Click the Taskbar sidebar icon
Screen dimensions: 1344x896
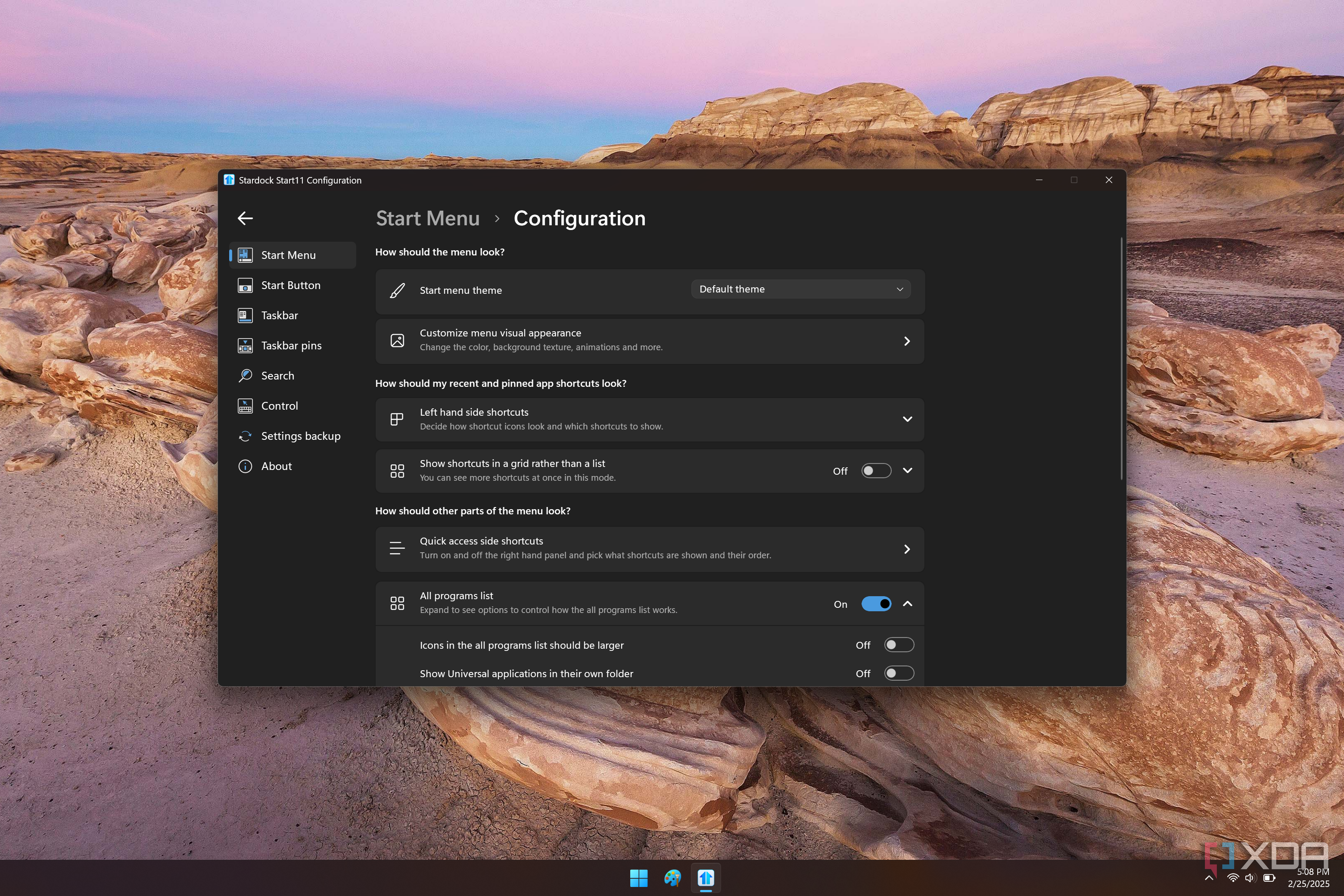pyautogui.click(x=245, y=315)
